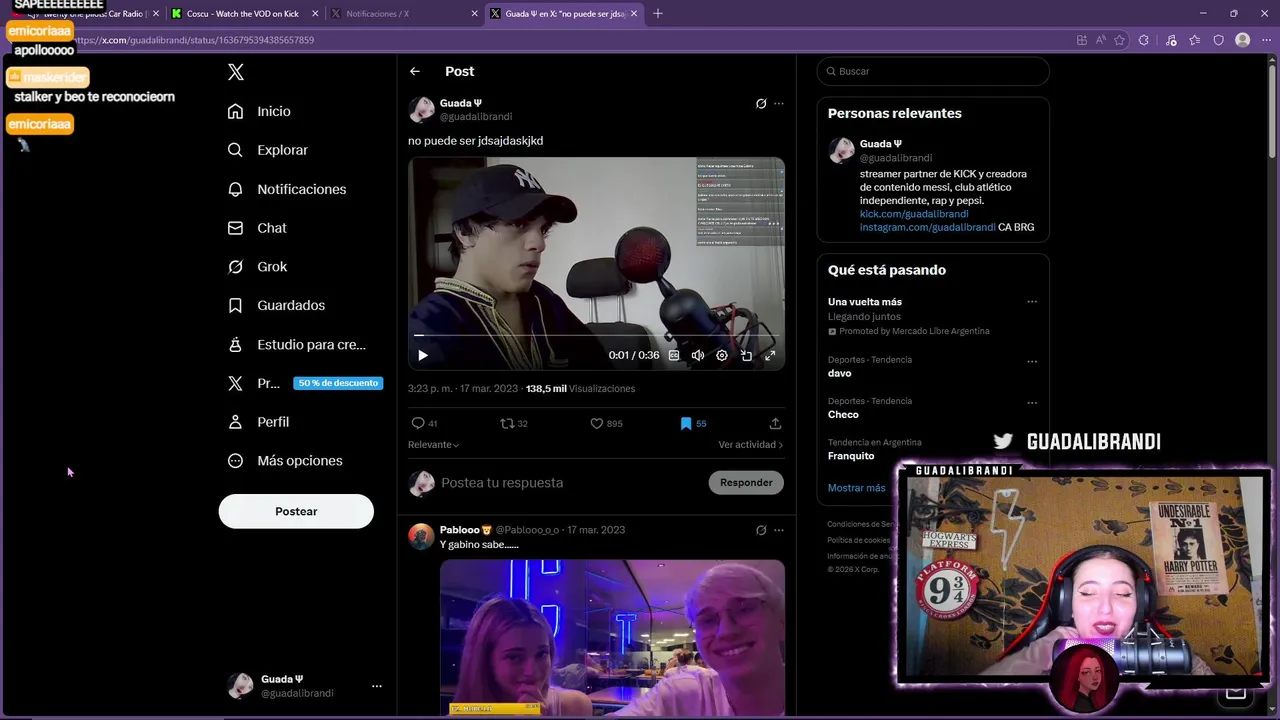Open options for Una vuelta más trend
Viewport: 1280px width, 720px height.
coord(1032,302)
